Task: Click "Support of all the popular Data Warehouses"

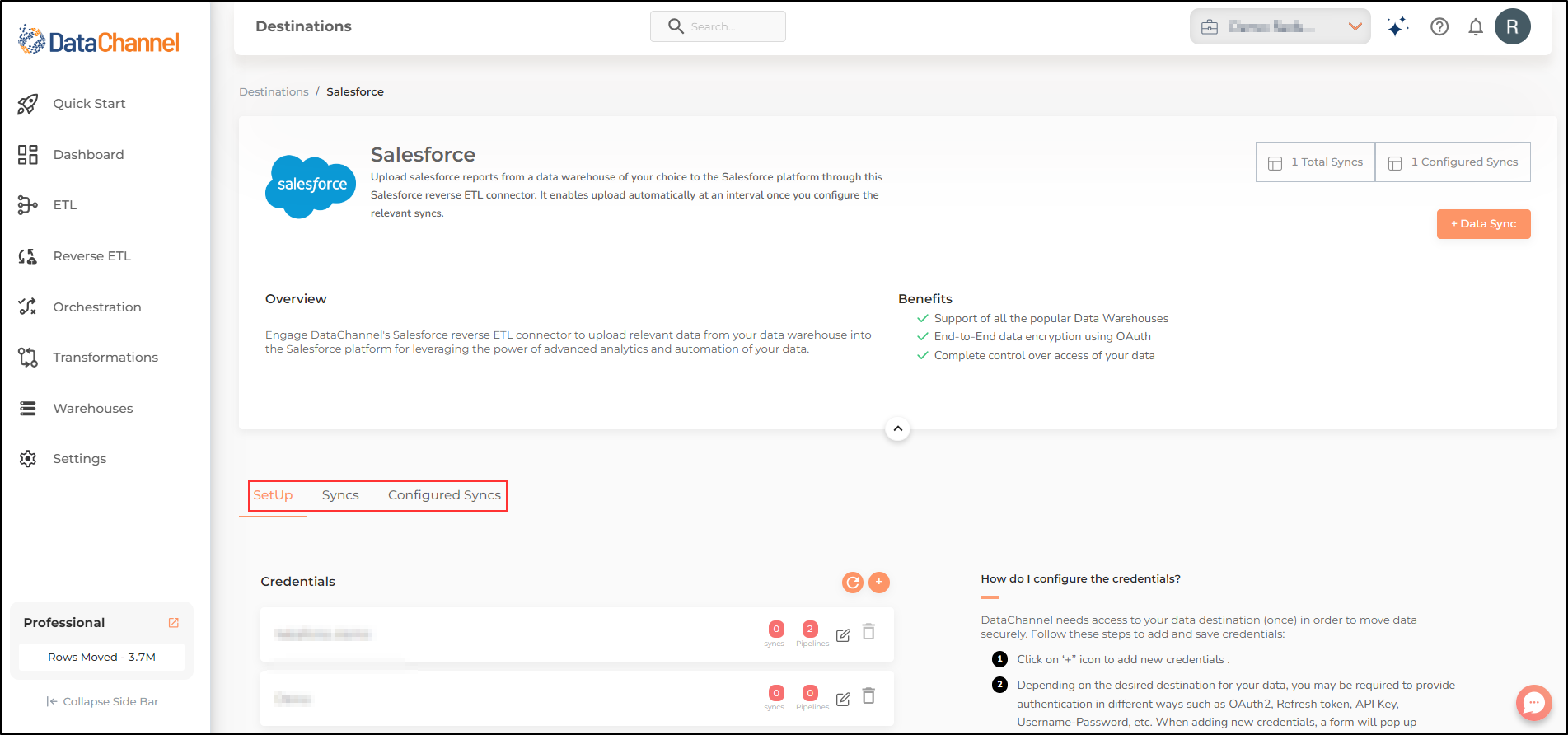Action: point(1051,319)
